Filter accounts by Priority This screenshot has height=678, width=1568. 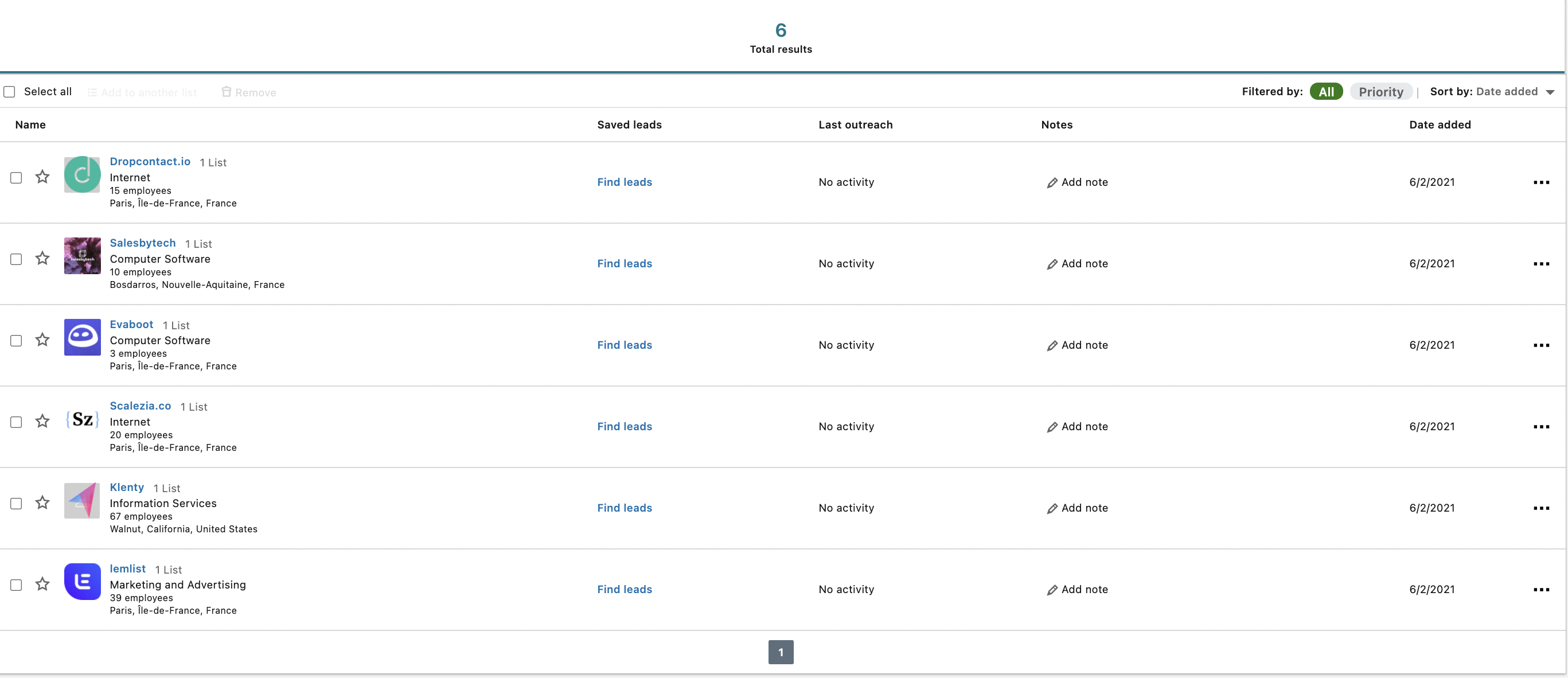pyautogui.click(x=1380, y=92)
